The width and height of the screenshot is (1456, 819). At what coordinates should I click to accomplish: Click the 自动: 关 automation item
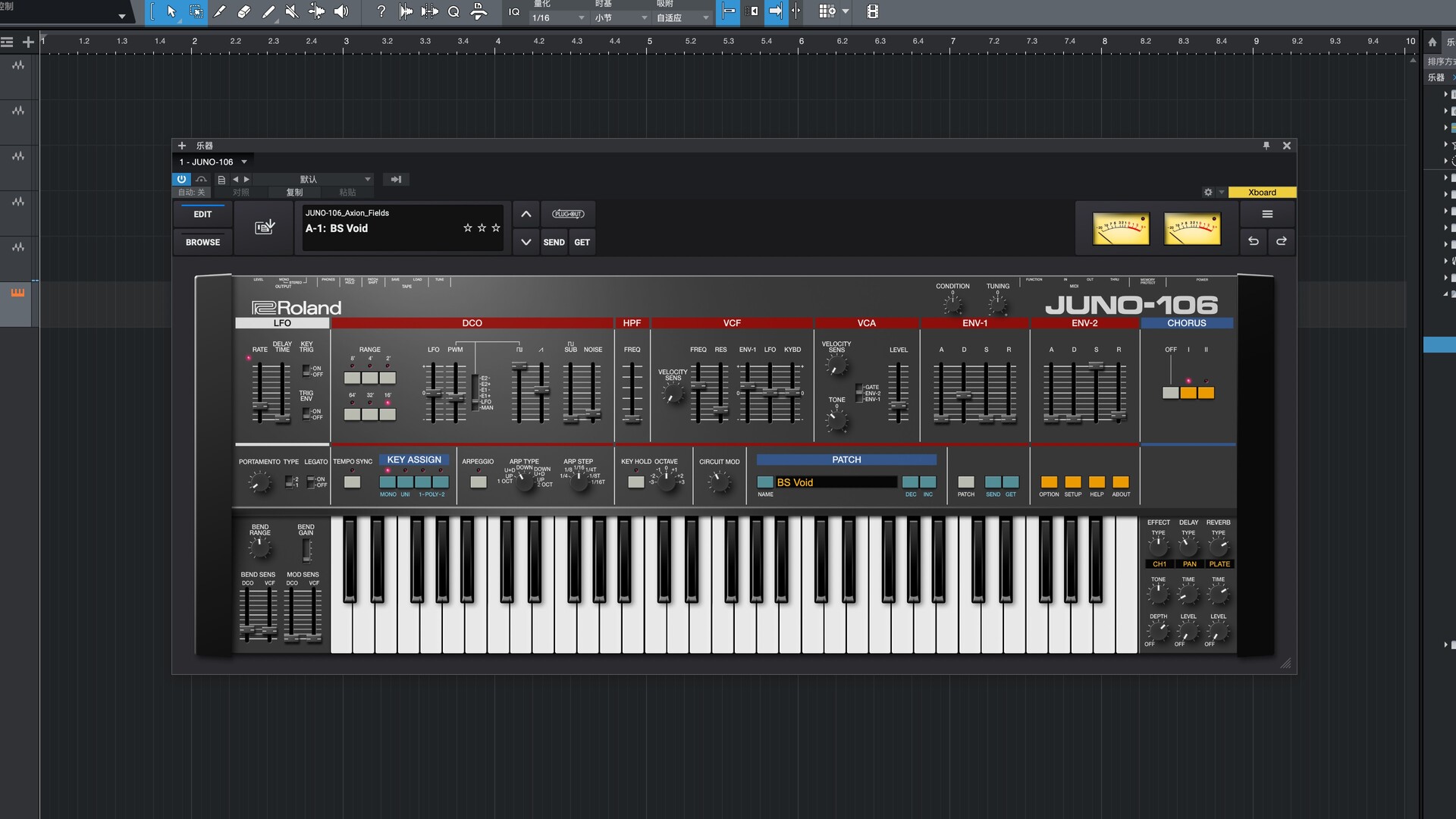[191, 193]
